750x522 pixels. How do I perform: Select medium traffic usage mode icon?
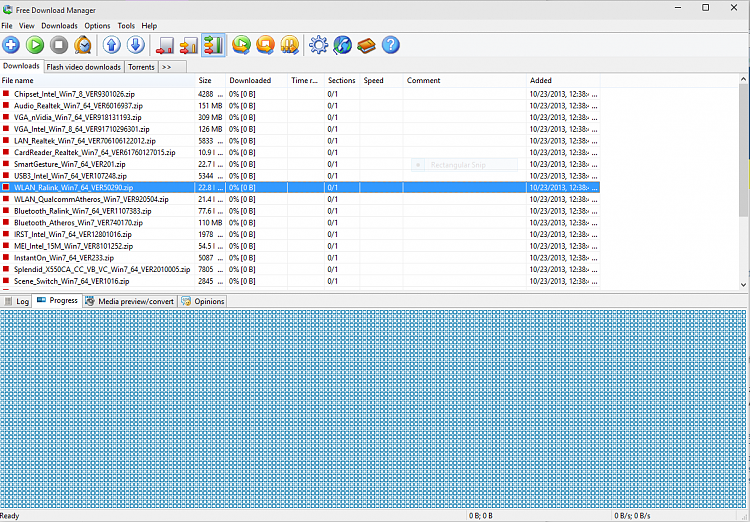pyautogui.click(x=188, y=45)
